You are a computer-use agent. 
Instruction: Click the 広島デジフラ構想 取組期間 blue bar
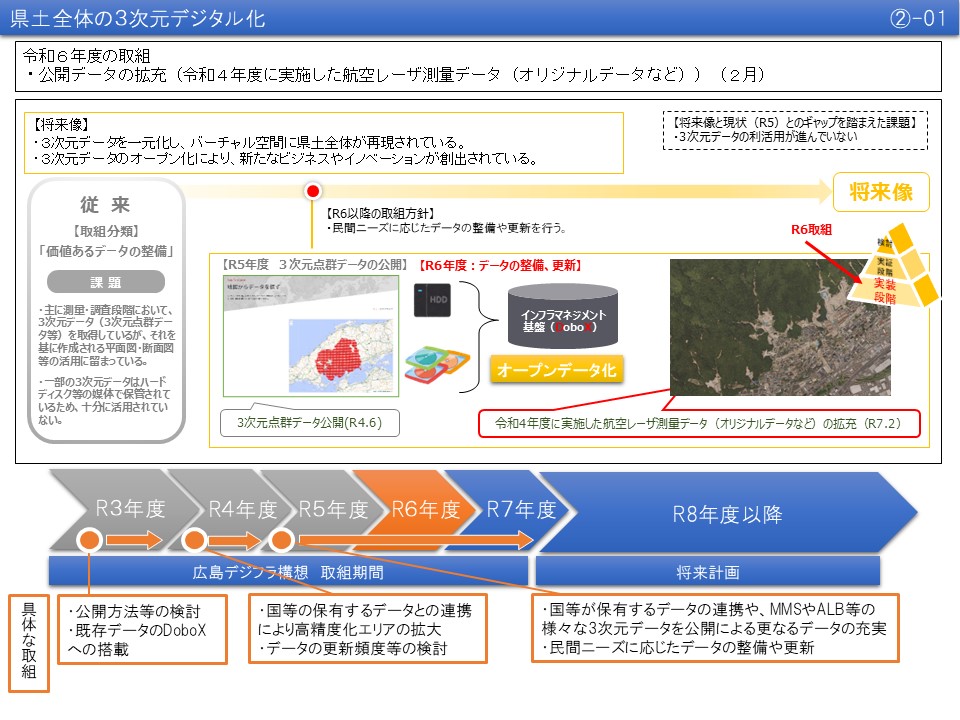coord(290,570)
